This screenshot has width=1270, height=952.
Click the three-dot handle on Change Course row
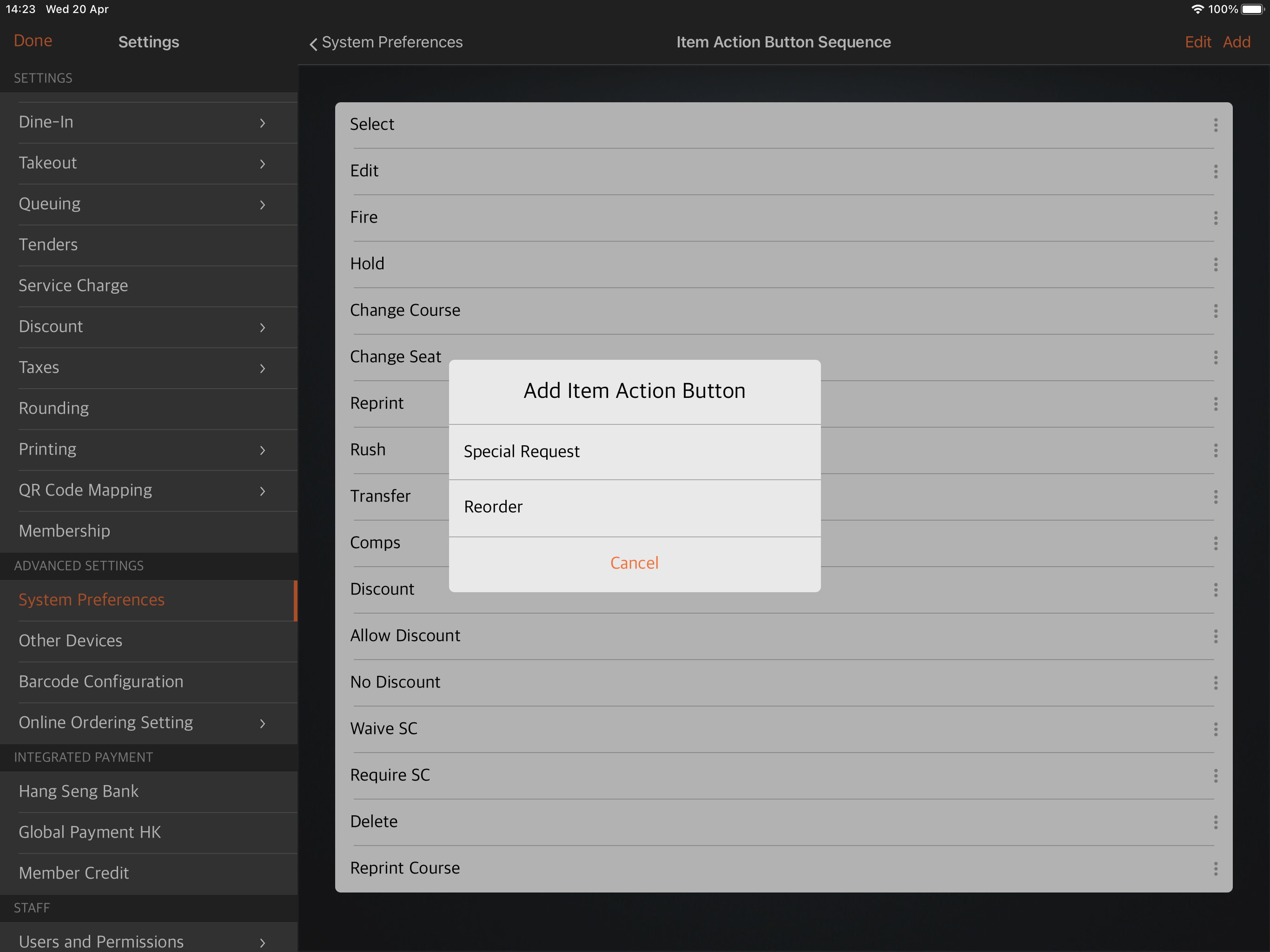tap(1216, 311)
